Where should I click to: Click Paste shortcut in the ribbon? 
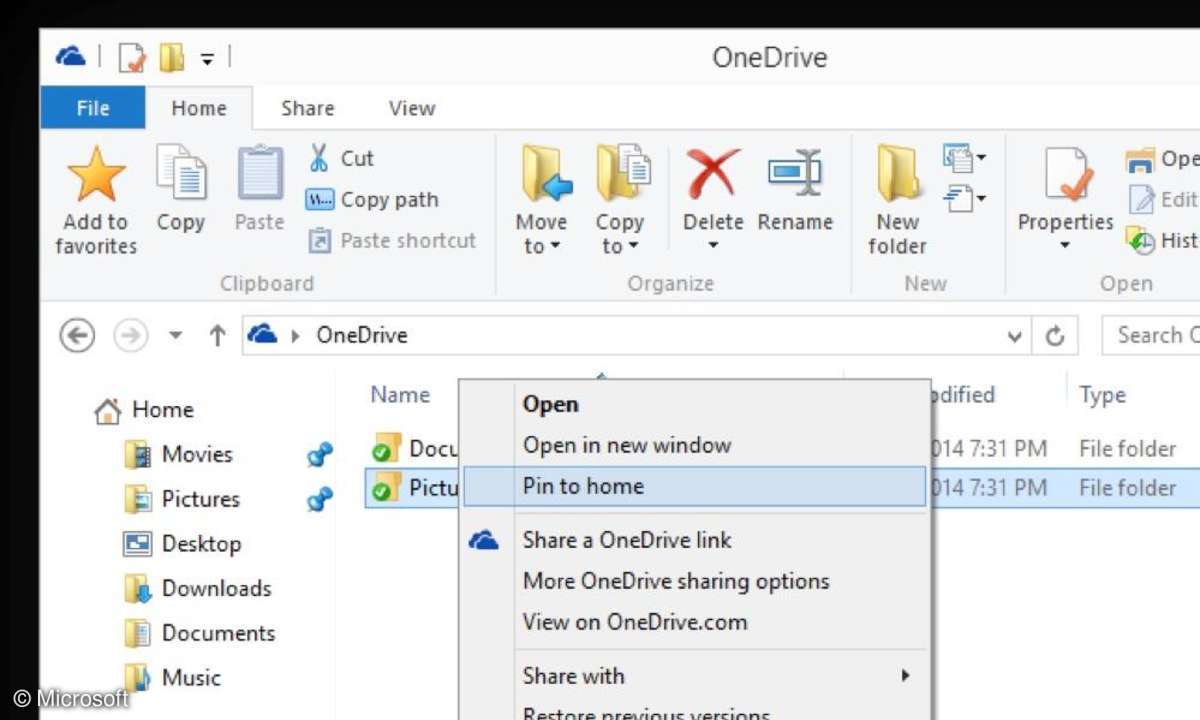click(x=392, y=240)
